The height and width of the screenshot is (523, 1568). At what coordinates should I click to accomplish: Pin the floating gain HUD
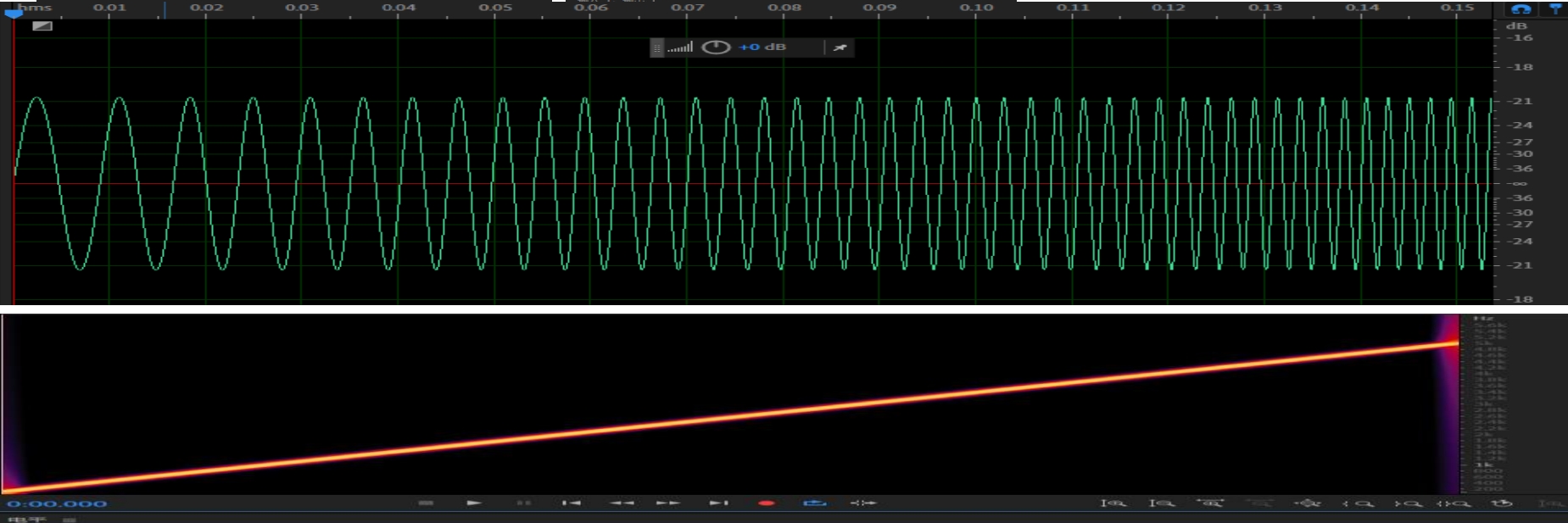coord(840,47)
